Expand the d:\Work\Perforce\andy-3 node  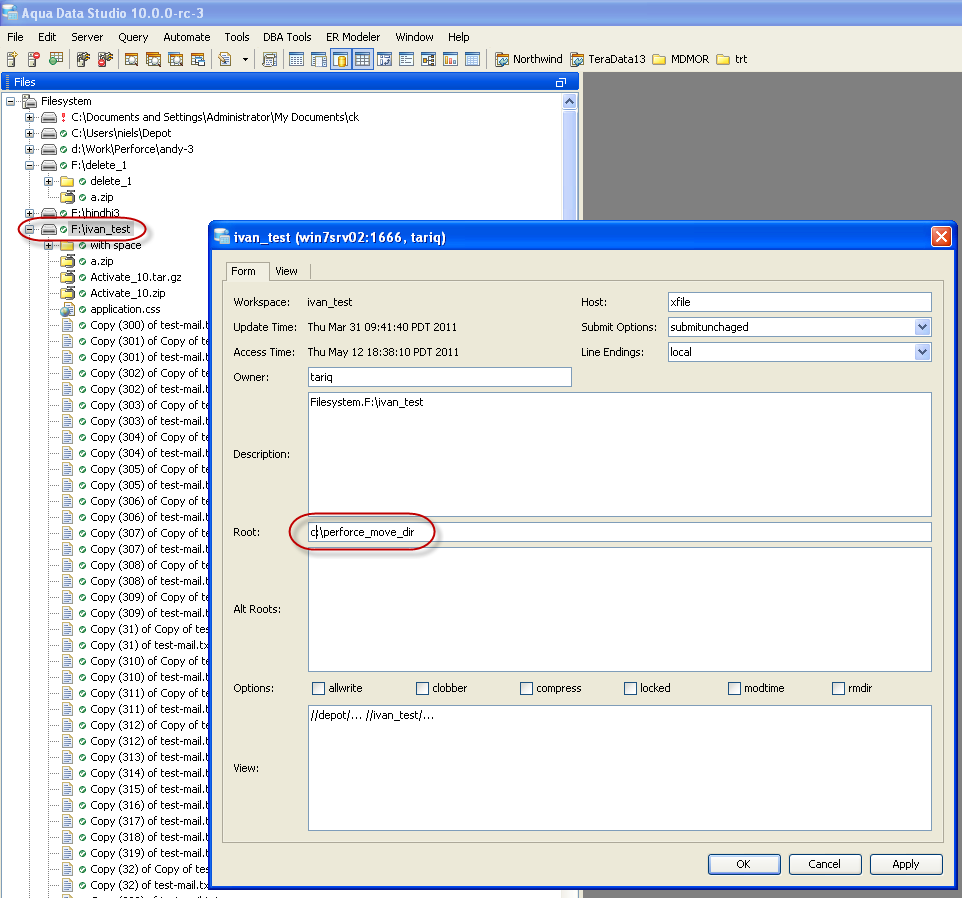(x=29, y=149)
